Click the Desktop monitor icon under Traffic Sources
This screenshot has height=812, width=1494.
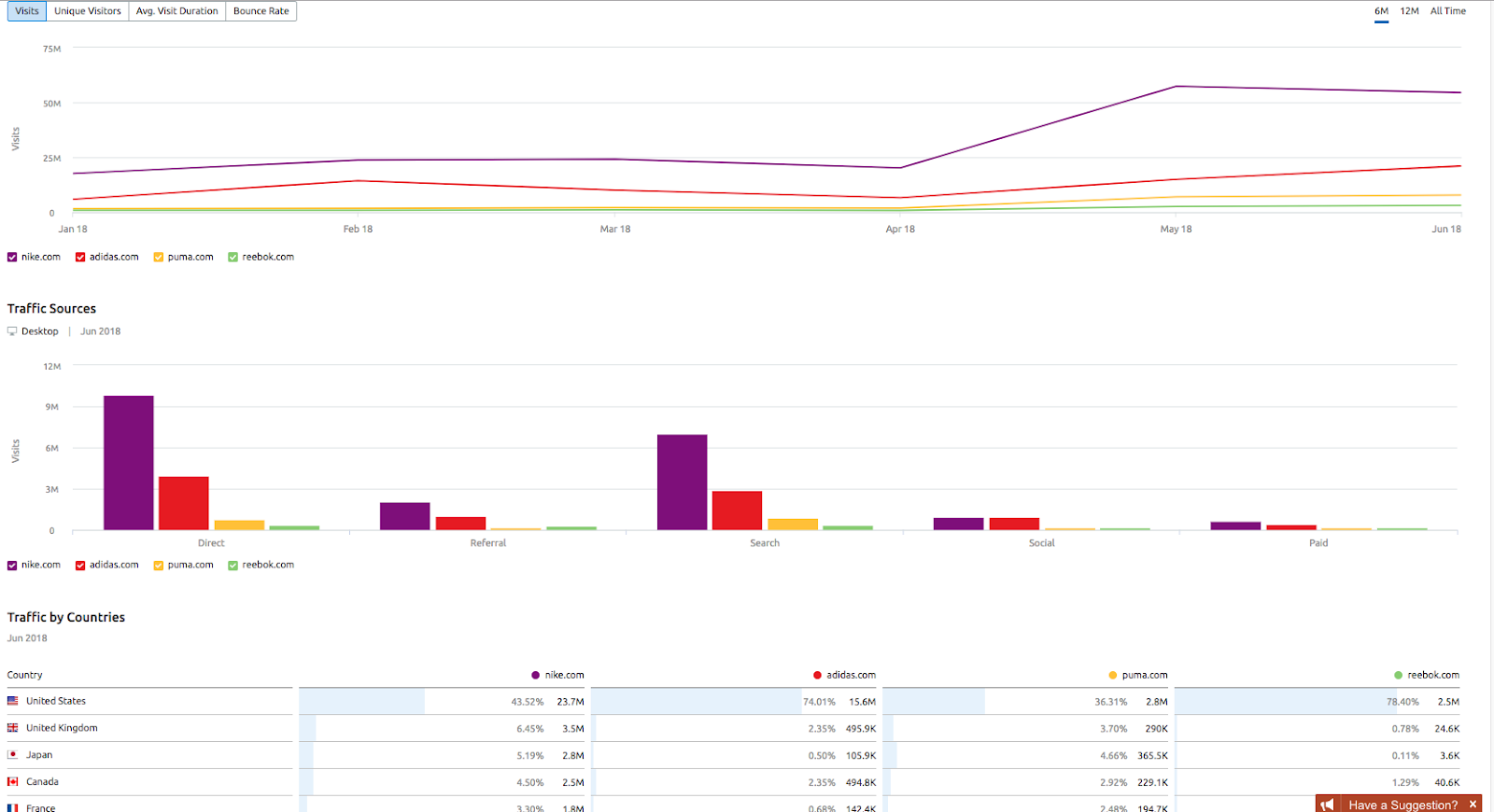click(12, 331)
